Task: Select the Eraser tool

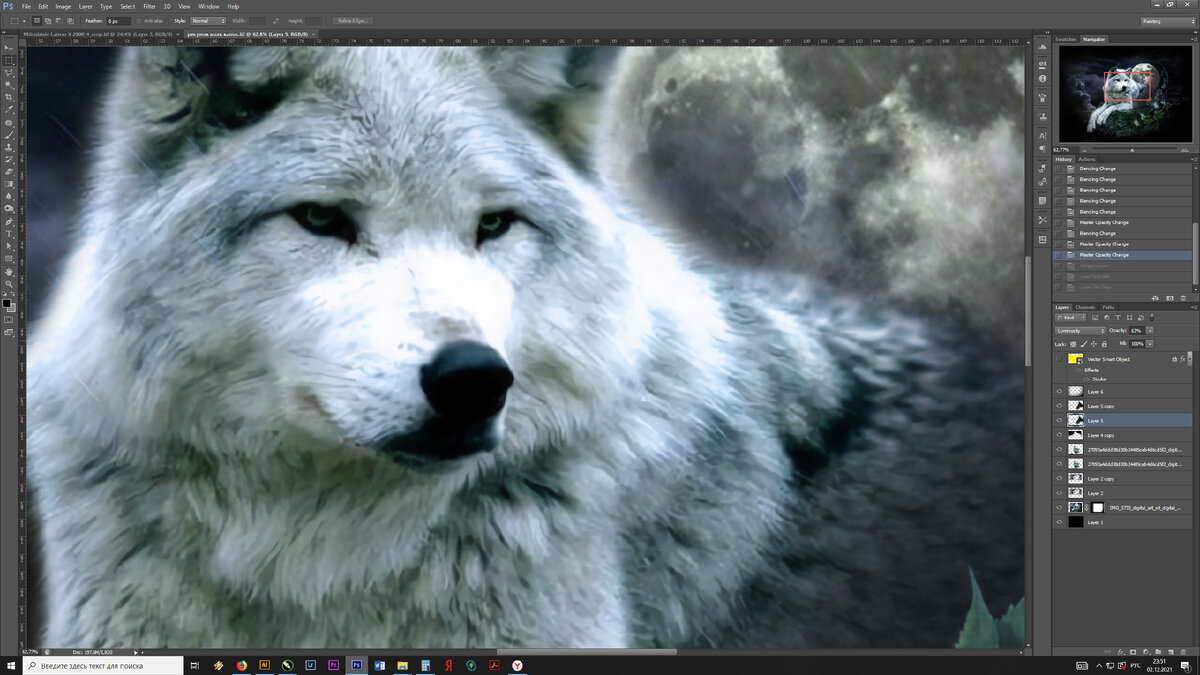Action: click(9, 172)
